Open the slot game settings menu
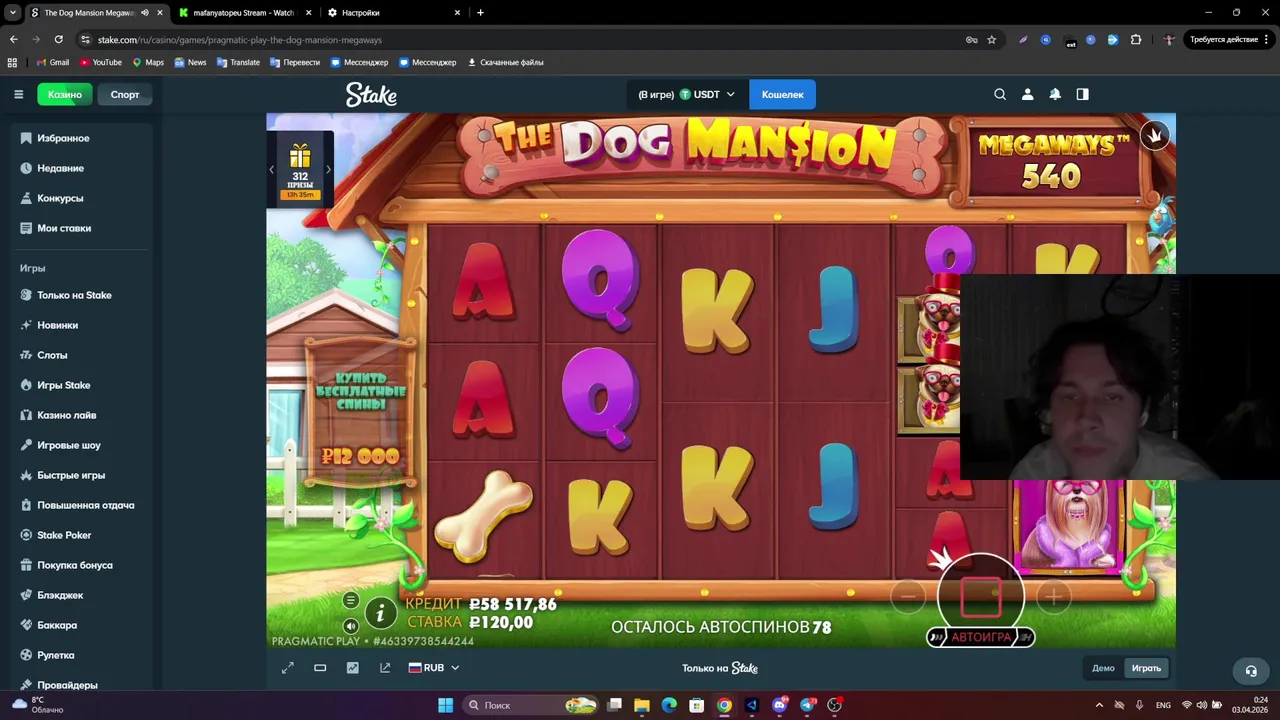Viewport: 1280px width, 720px height. 351,600
